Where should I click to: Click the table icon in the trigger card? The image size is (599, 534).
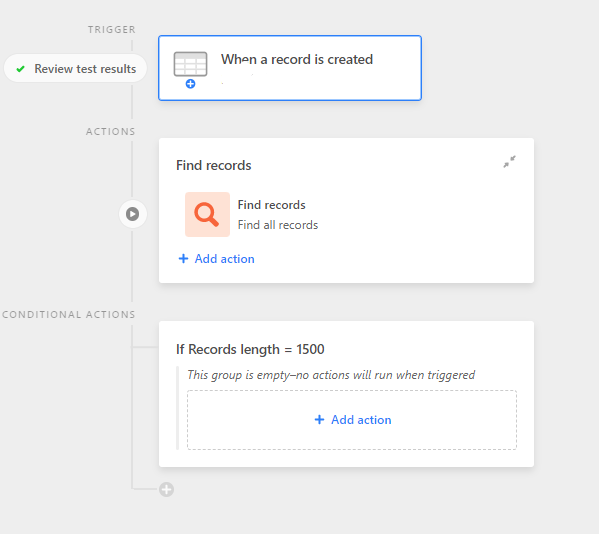click(x=190, y=64)
